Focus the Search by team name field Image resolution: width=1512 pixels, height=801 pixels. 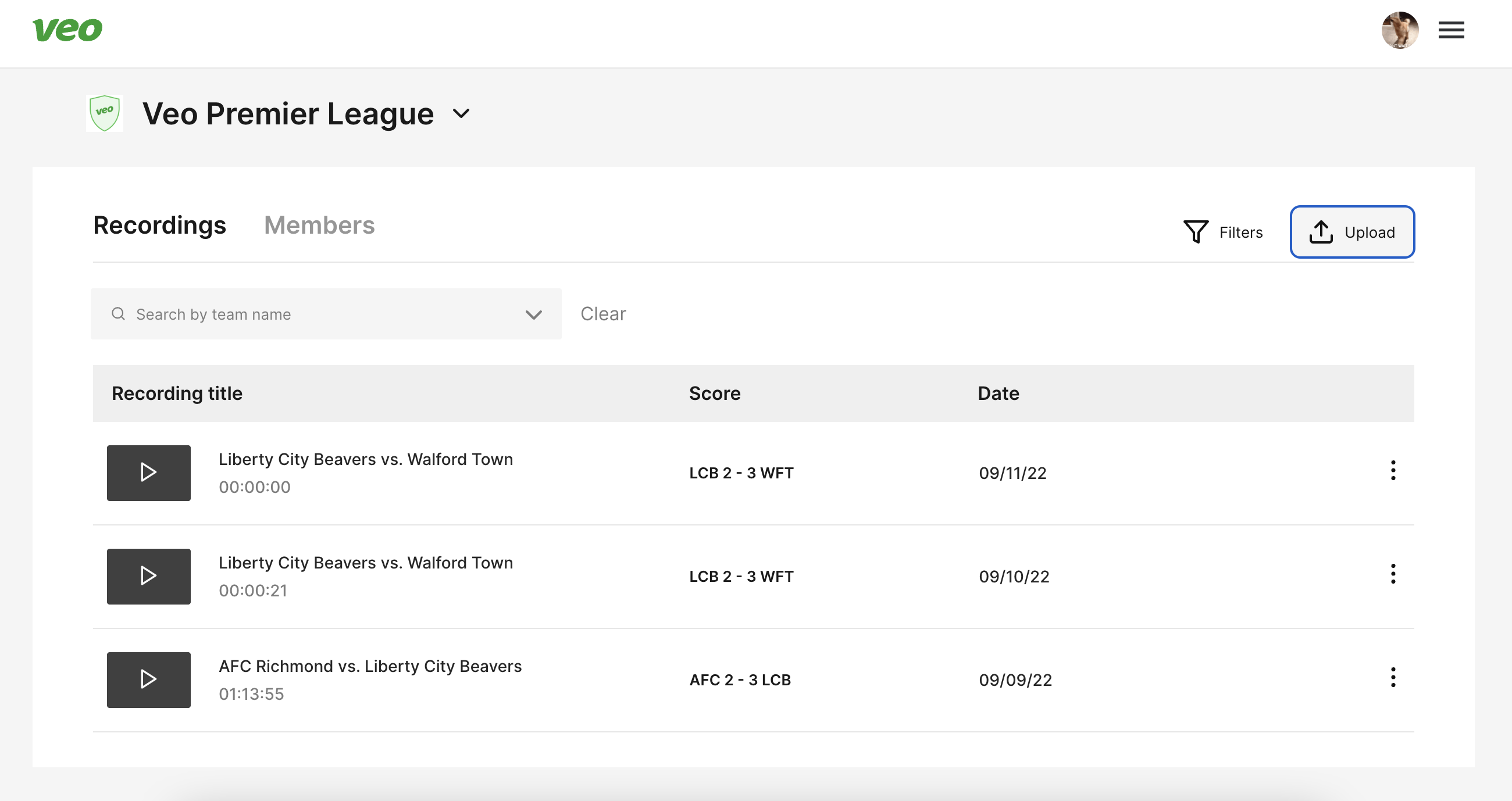tap(326, 314)
